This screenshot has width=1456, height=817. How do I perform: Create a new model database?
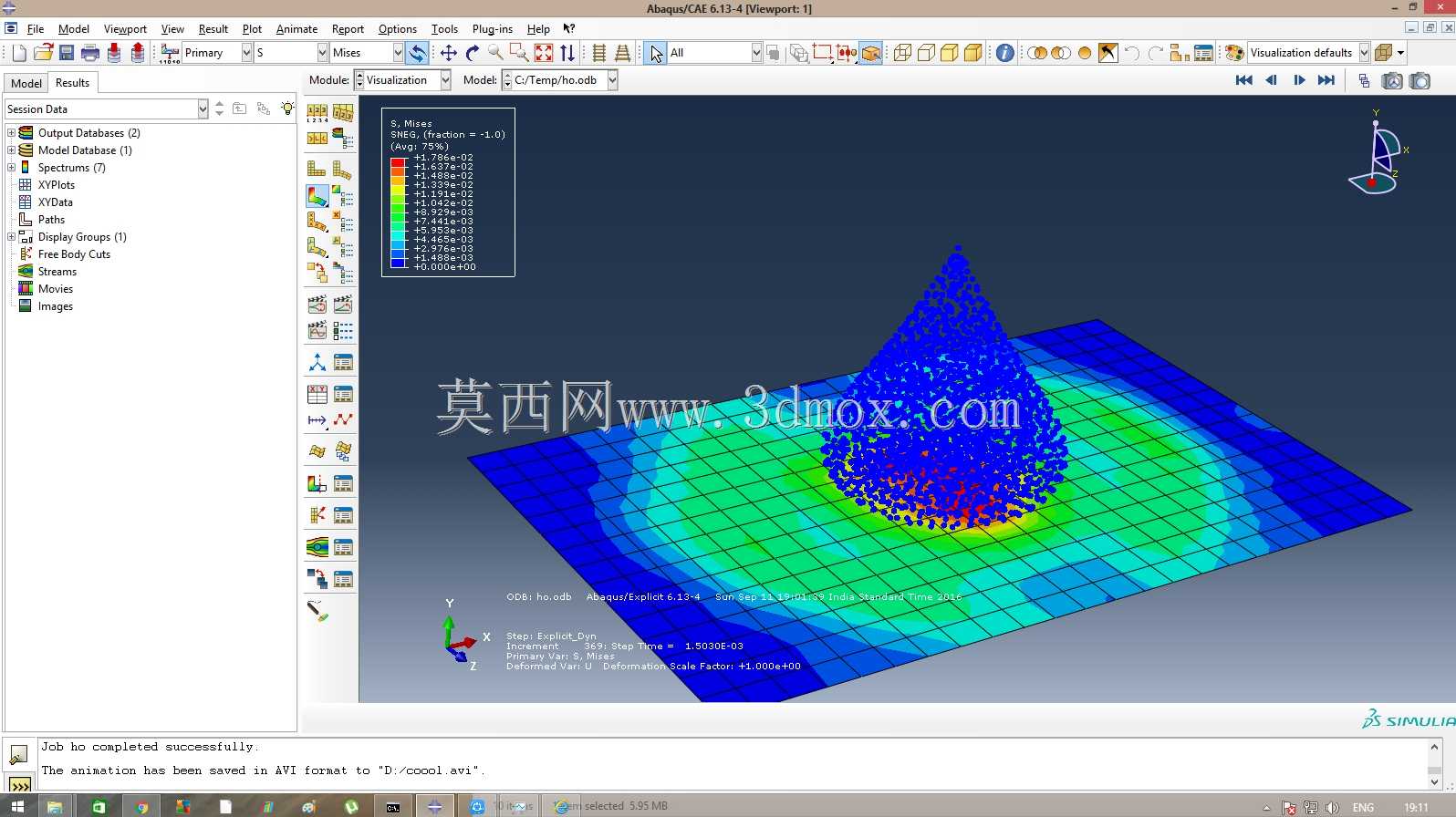[x=19, y=53]
